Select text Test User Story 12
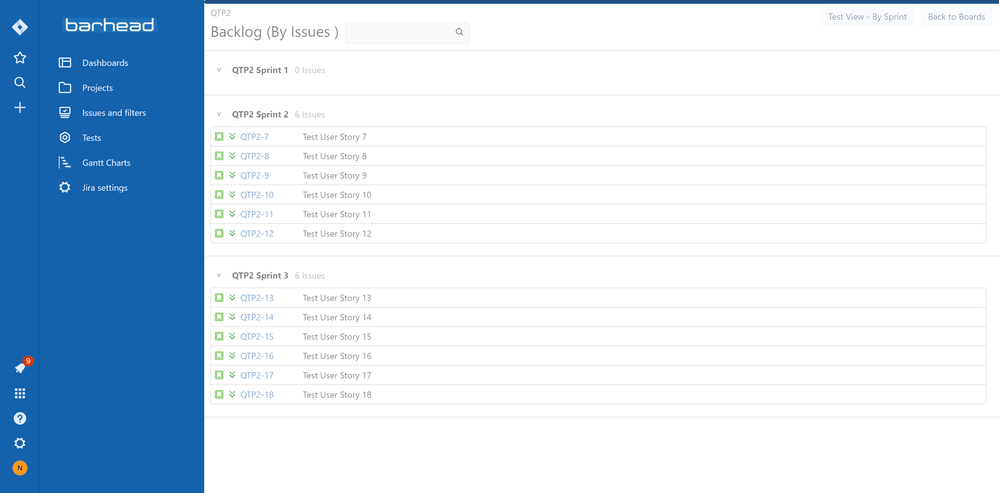This screenshot has width=999, height=493. point(337,234)
